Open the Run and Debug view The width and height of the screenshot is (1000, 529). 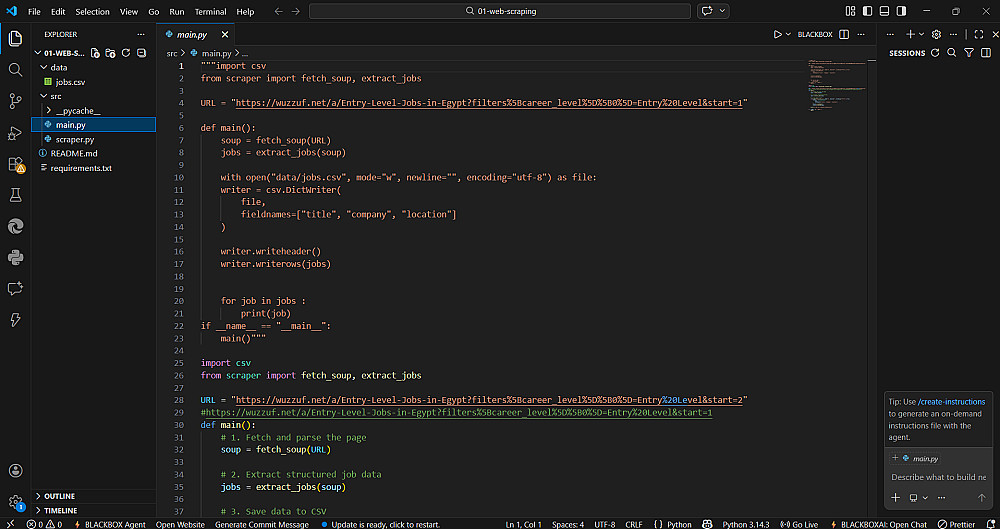click(15, 133)
